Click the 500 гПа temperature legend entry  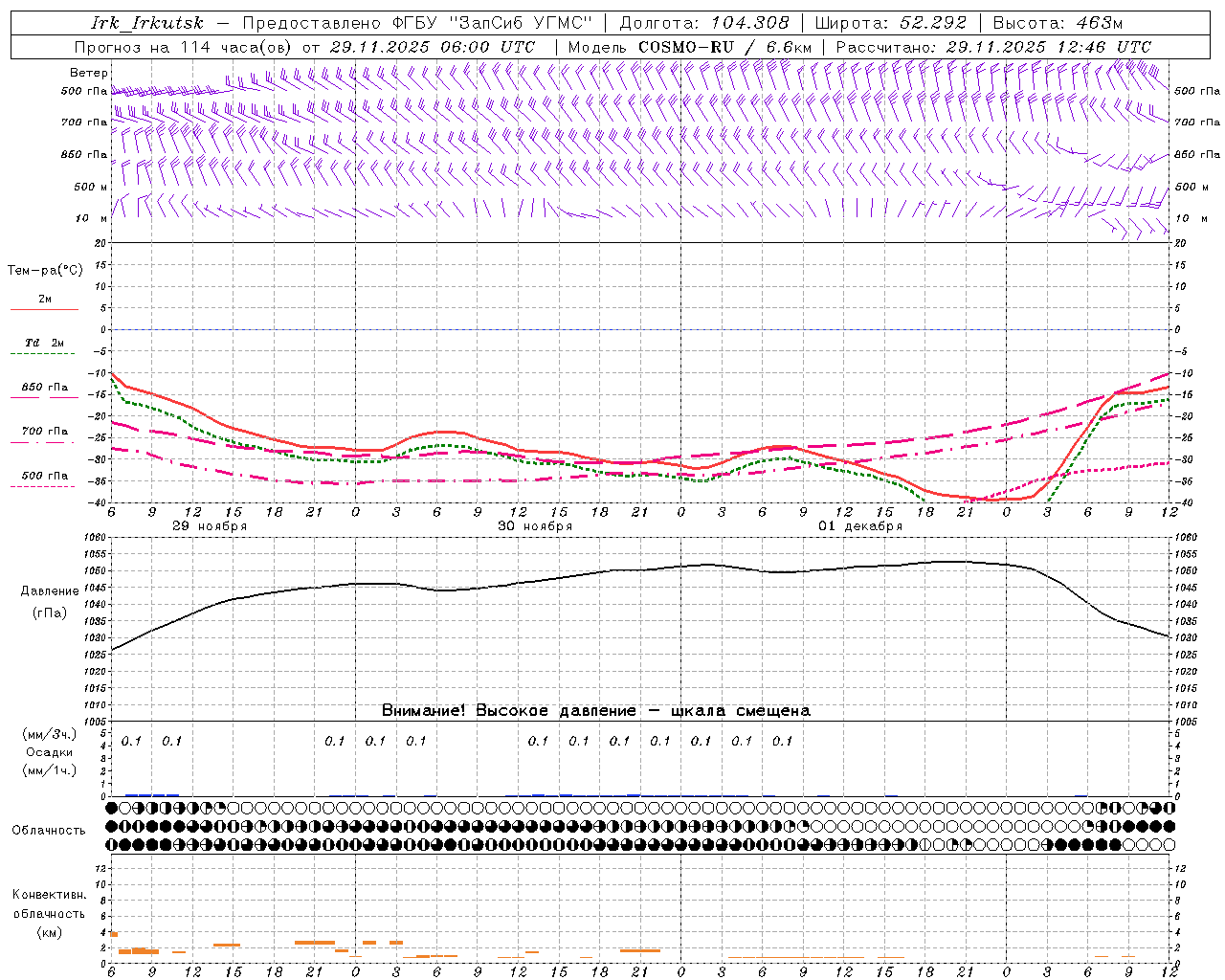(x=44, y=476)
